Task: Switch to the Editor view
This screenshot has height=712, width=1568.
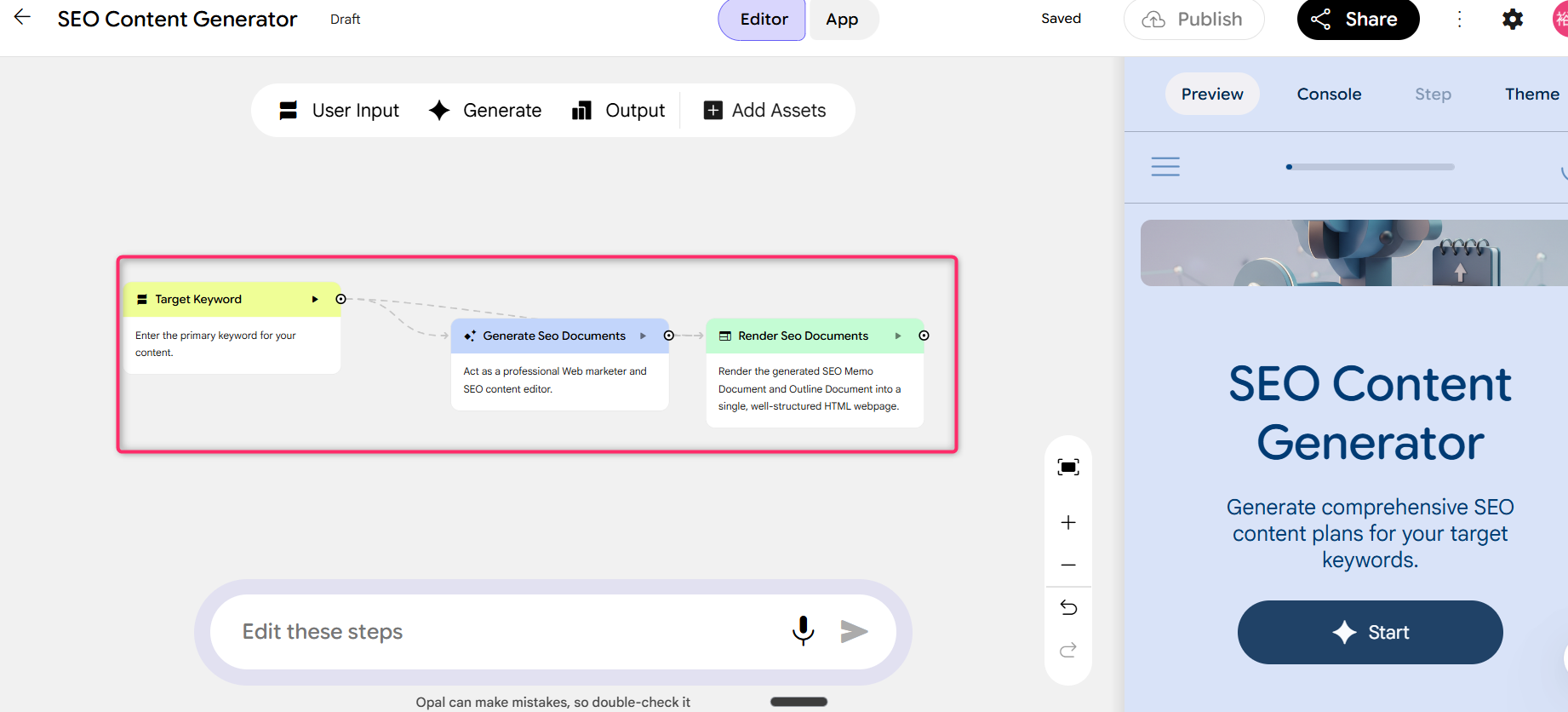Action: point(763,20)
